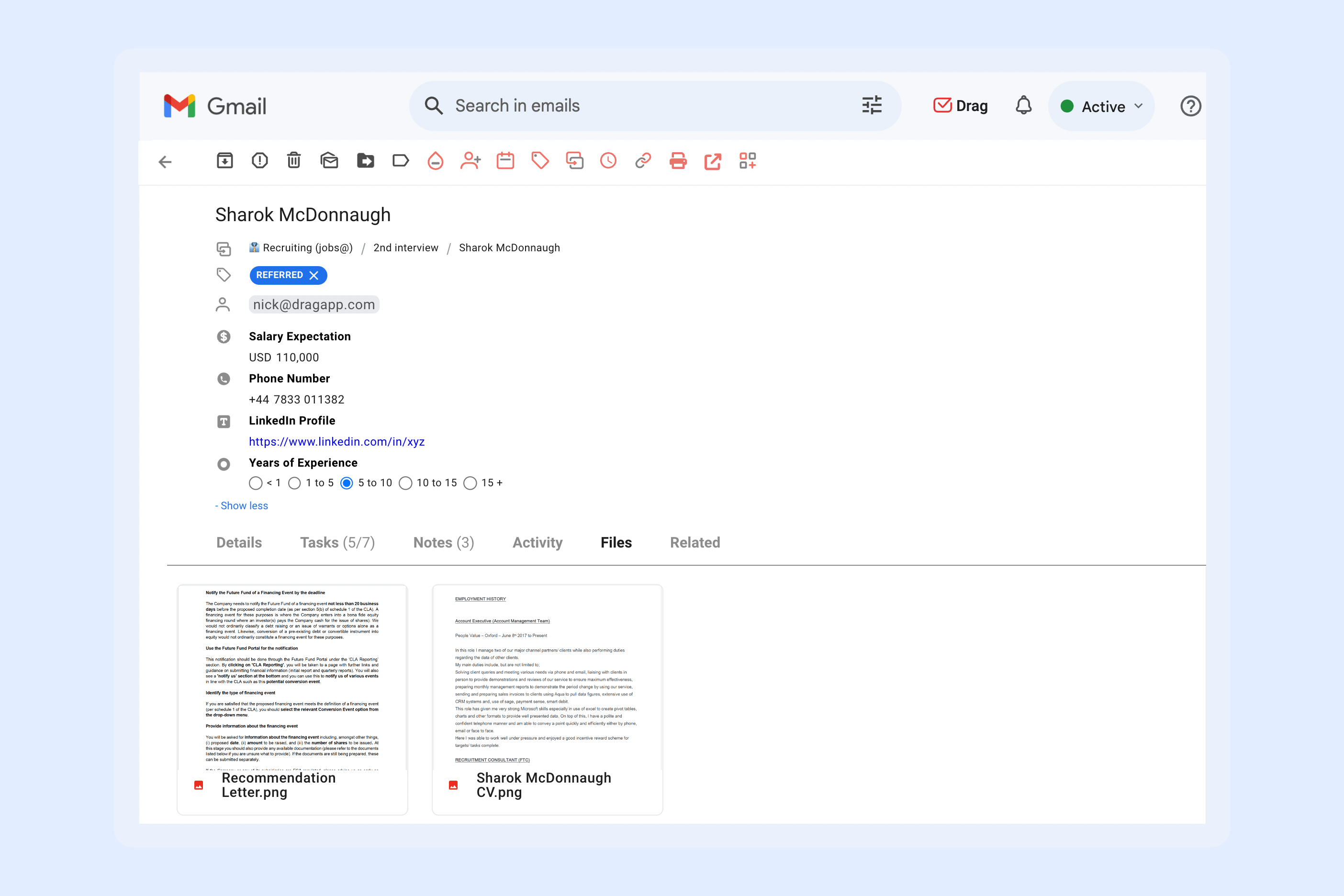This screenshot has height=896, width=1344.
Task: Open the help question mark icon
Action: point(1191,106)
